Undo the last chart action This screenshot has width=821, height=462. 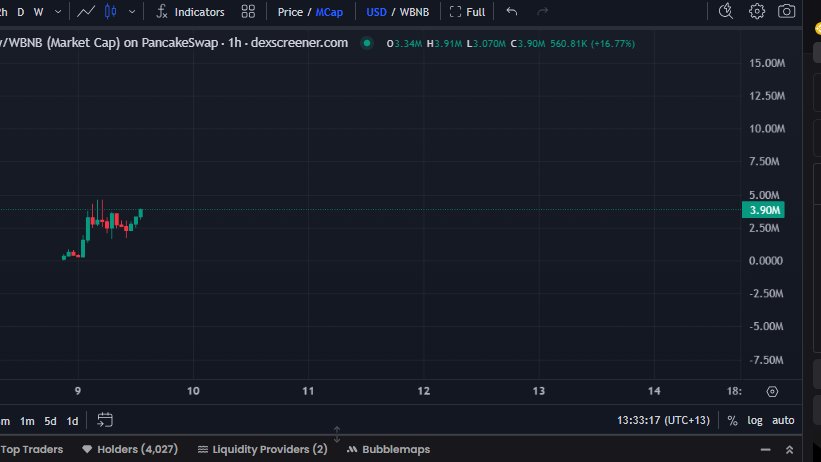coord(512,12)
